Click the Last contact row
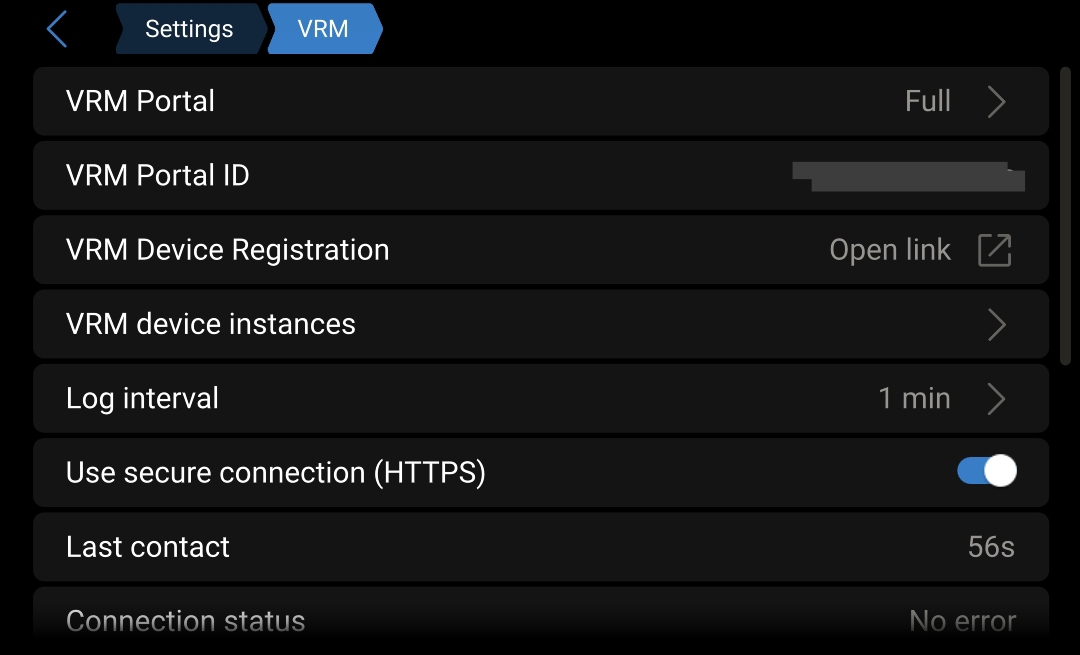 [x=540, y=547]
